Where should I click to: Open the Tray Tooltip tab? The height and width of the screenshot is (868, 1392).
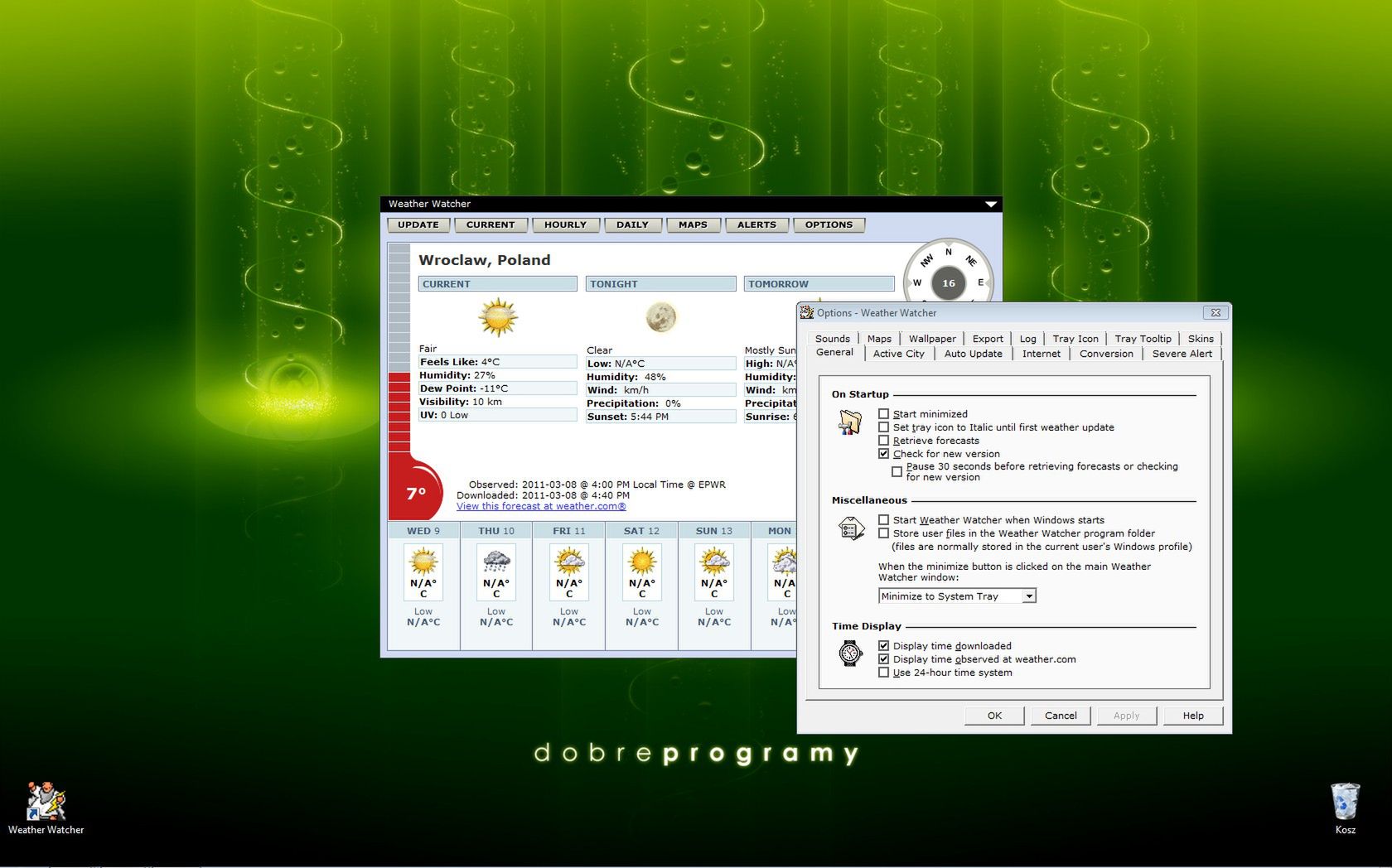pyautogui.click(x=1143, y=339)
